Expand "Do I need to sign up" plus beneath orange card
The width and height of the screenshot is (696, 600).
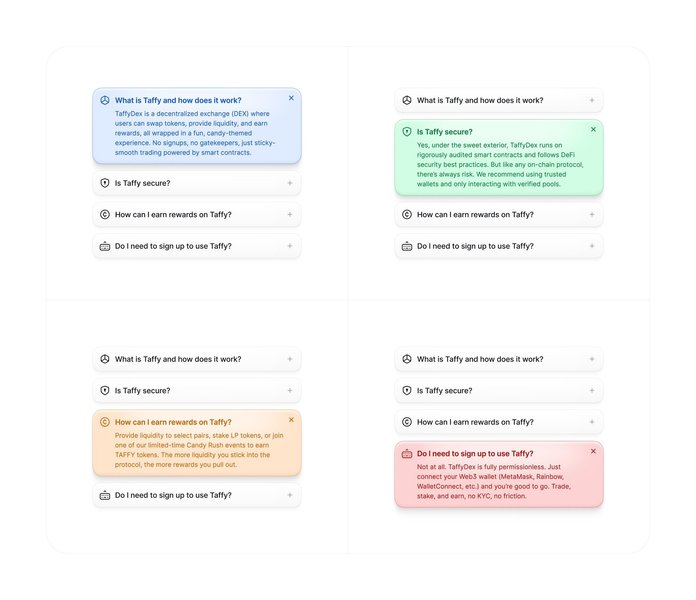tap(290, 495)
